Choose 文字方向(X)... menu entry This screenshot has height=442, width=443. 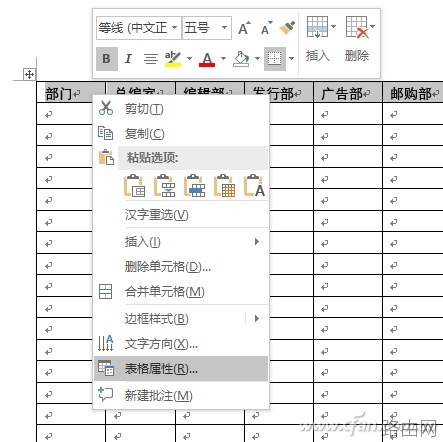[180, 344]
